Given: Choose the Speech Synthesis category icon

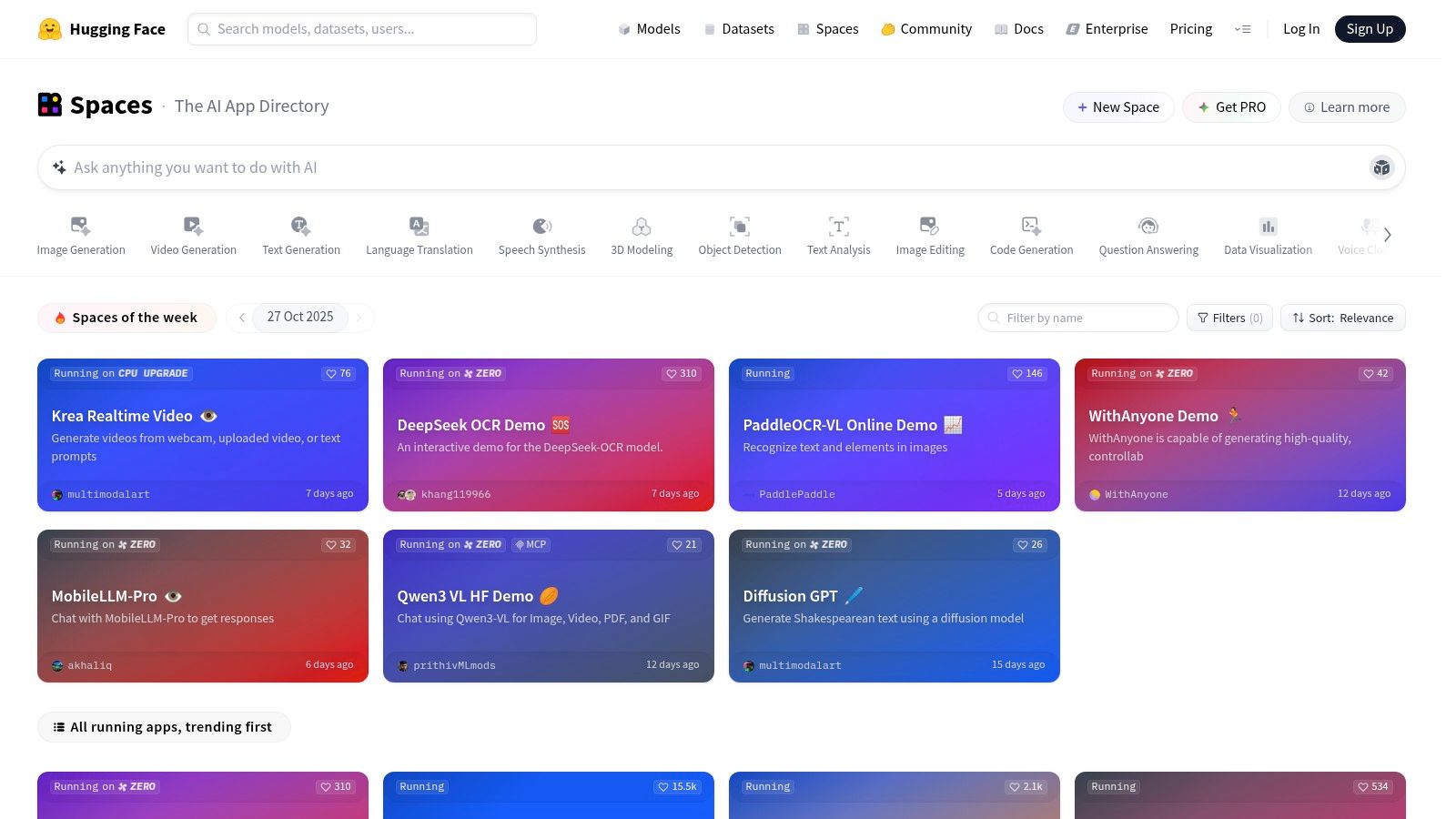Looking at the screenshot, I should tap(541, 226).
